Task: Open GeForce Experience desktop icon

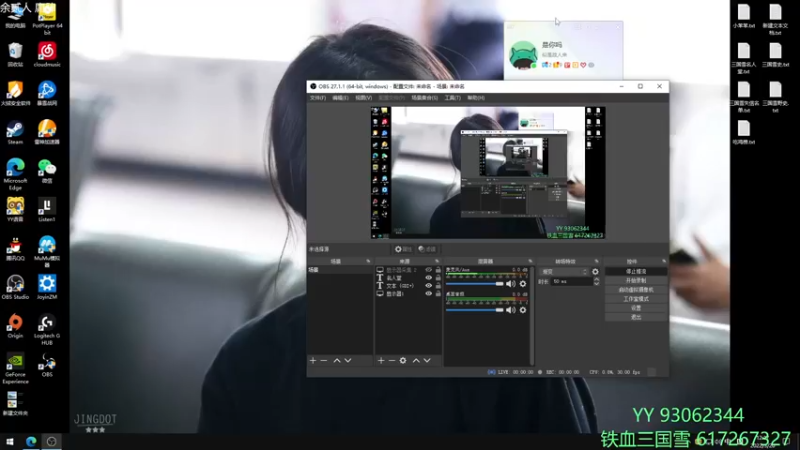Action: tap(15, 369)
